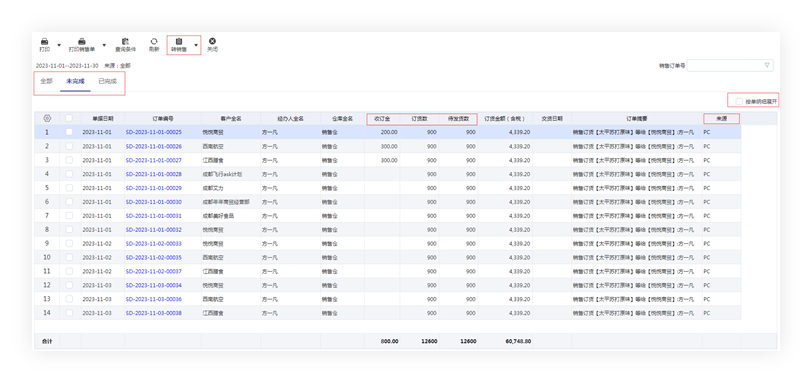Click the filter icon in 销售订单号 search box

tap(767, 65)
